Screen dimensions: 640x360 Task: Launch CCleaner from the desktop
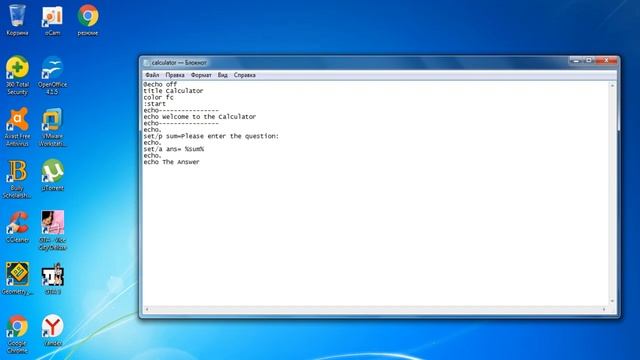[17, 227]
